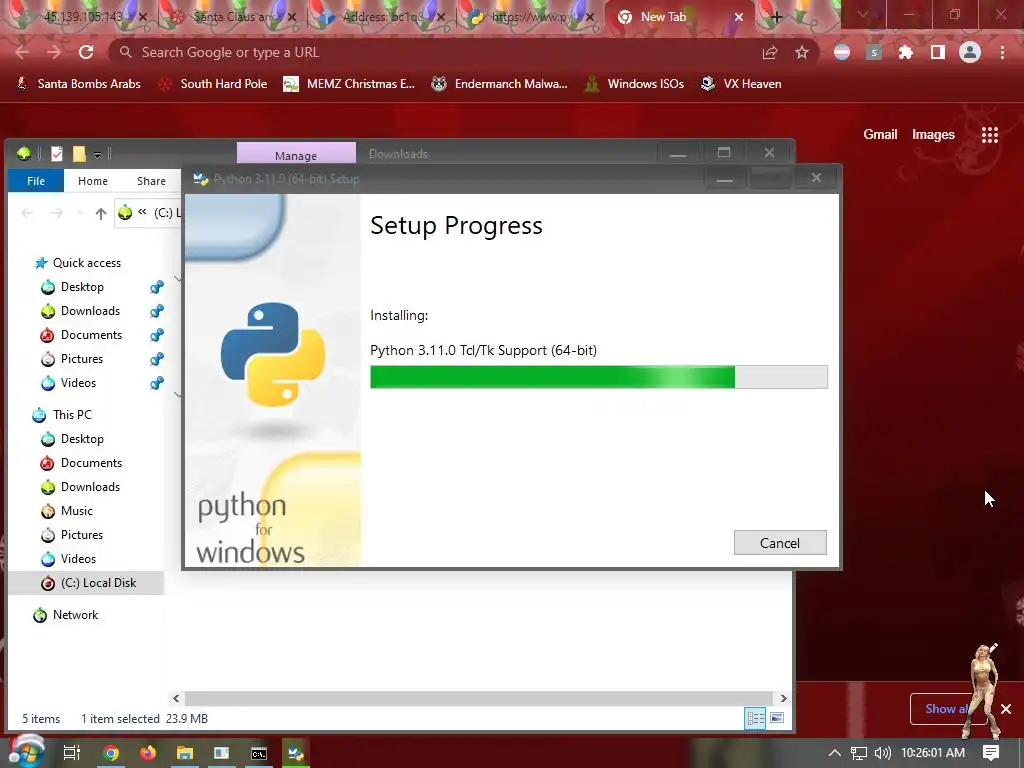
Task: Open Firefox from the taskbar
Action: pos(148,753)
